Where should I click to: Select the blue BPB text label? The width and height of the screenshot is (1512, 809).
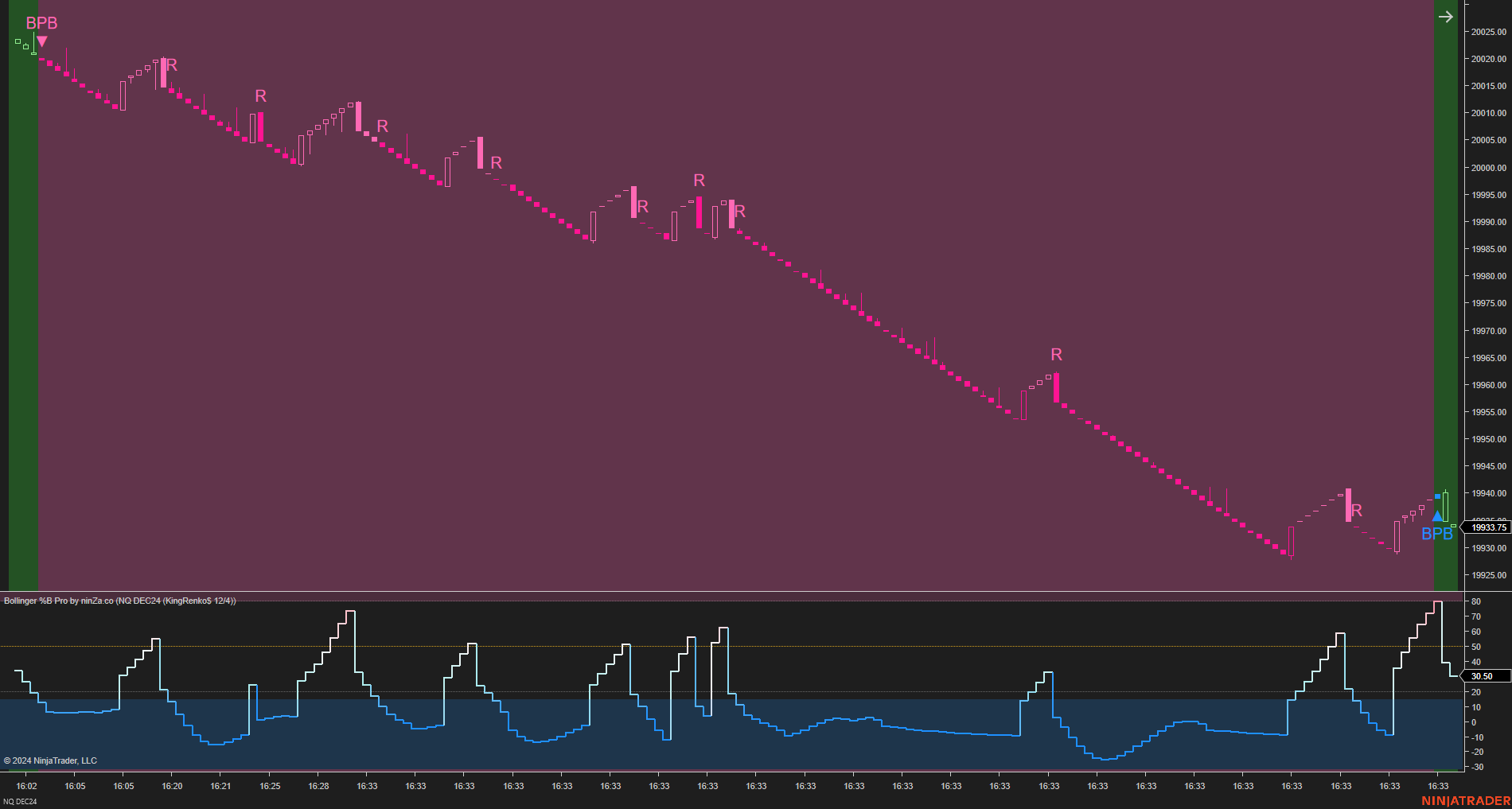point(1437,534)
